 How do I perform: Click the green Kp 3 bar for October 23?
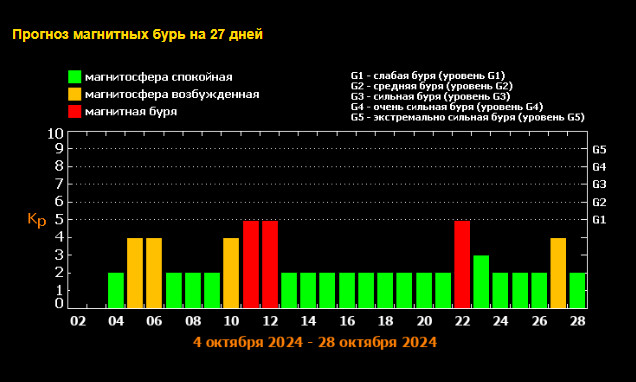[x=481, y=282]
